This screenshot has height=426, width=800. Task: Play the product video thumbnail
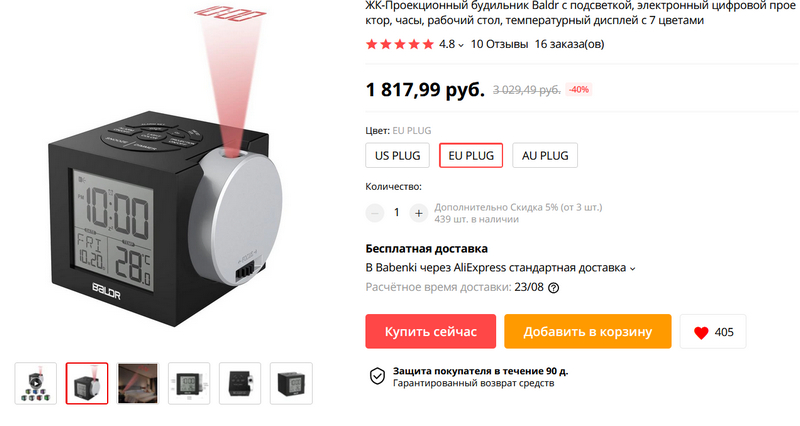(36, 384)
